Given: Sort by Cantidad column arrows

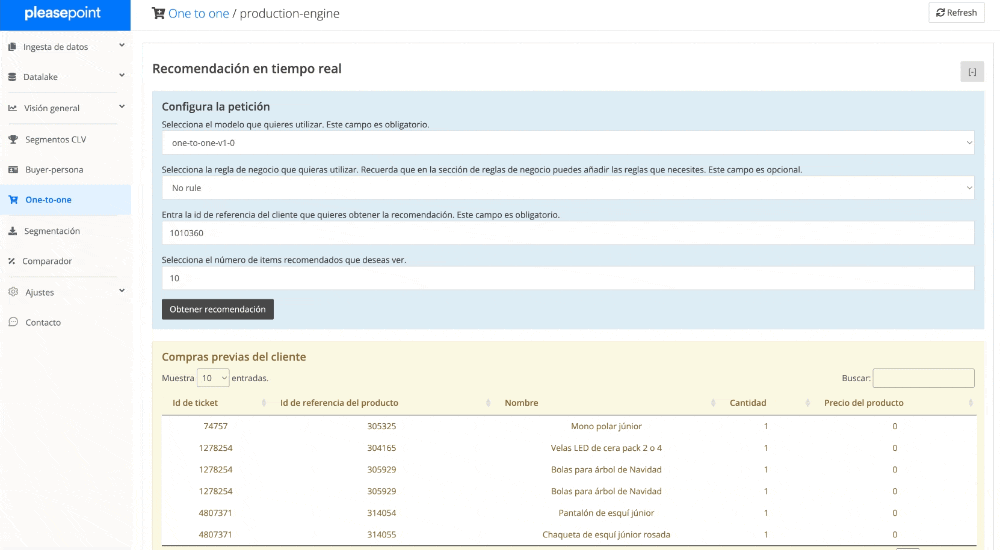Looking at the screenshot, I should pos(807,403).
